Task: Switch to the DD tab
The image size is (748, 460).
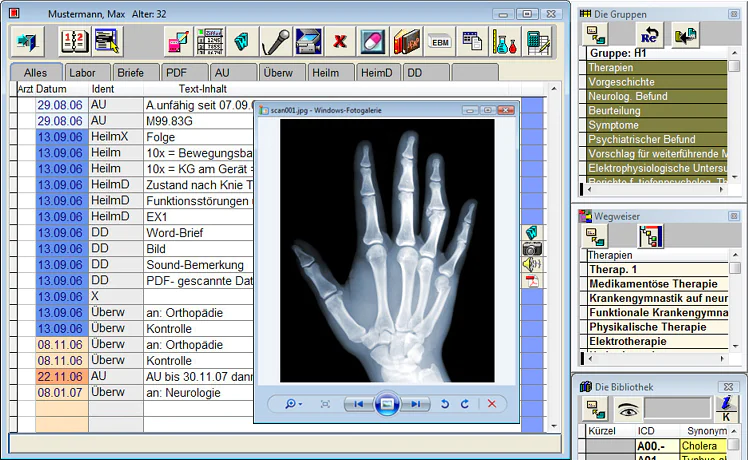Action: coord(426,73)
